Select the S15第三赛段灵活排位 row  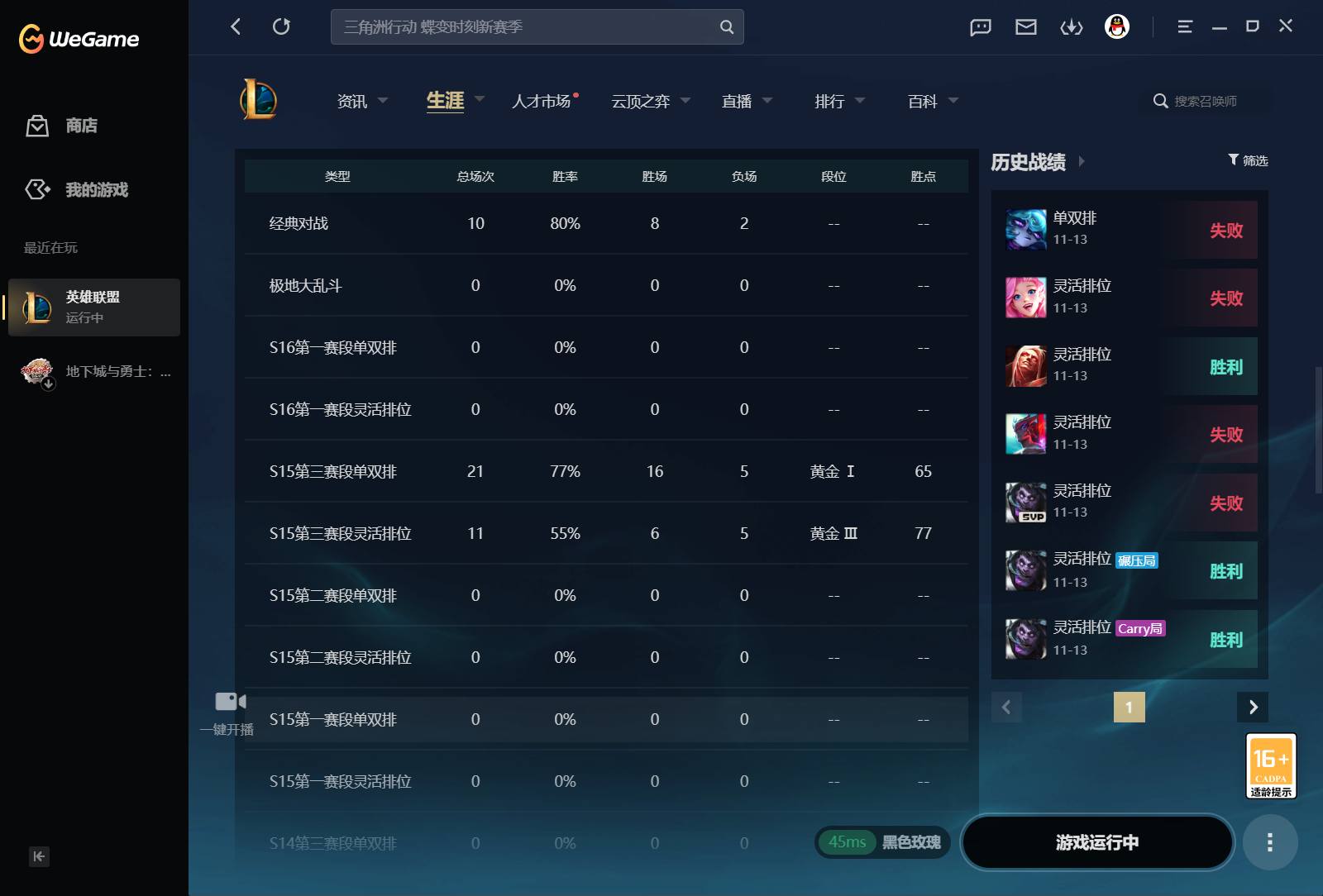click(x=606, y=533)
